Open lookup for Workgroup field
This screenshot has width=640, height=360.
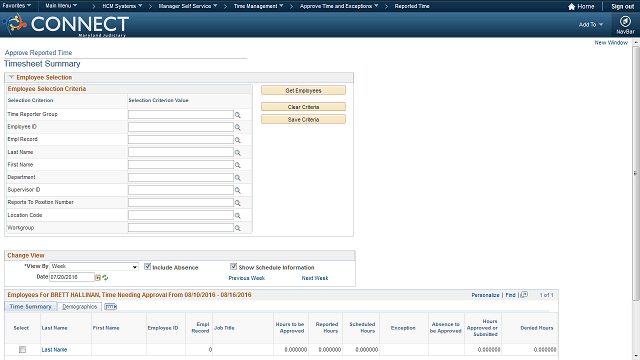[x=238, y=229]
